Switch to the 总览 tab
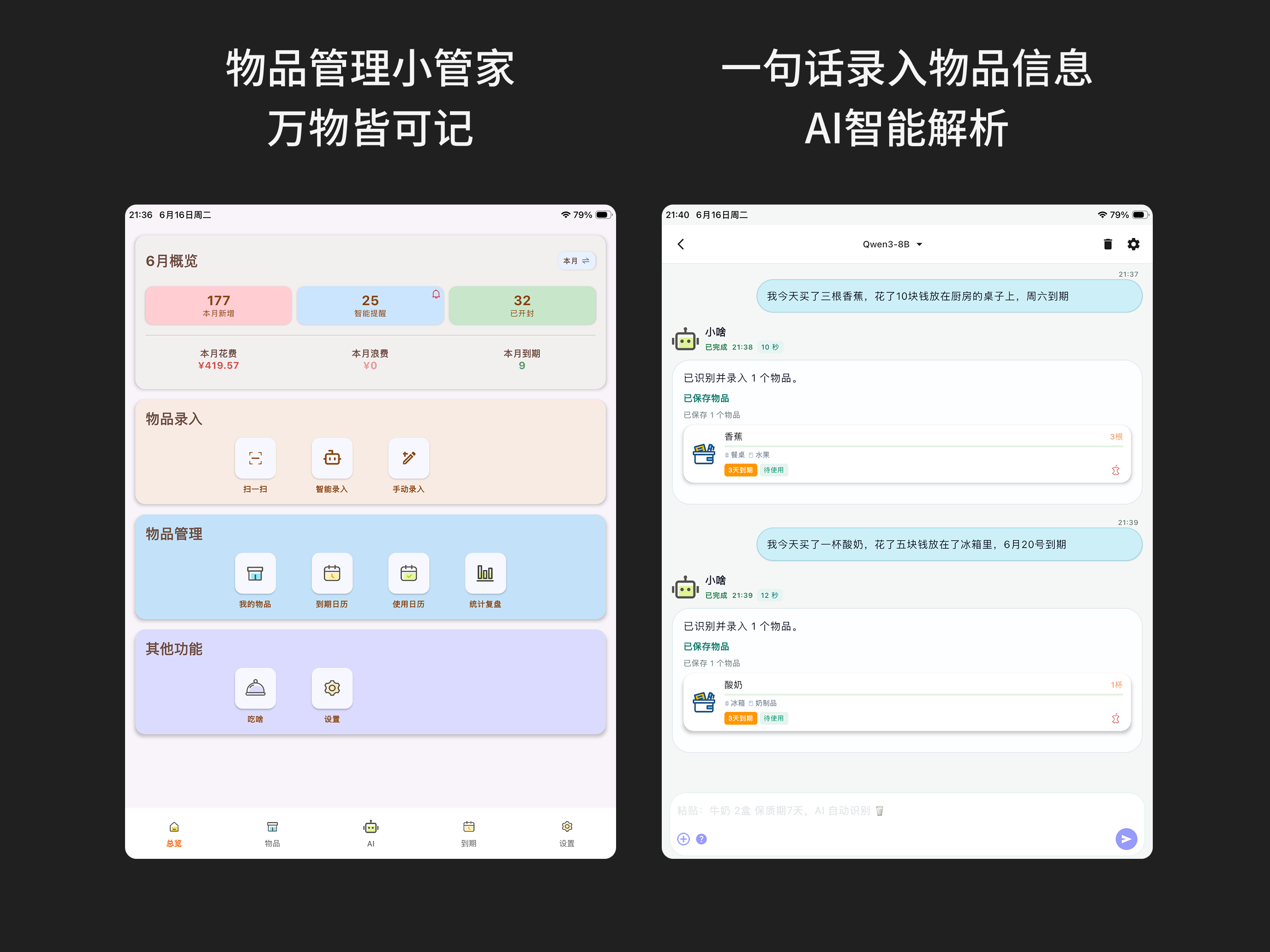Image resolution: width=1270 pixels, height=952 pixels. (x=174, y=834)
